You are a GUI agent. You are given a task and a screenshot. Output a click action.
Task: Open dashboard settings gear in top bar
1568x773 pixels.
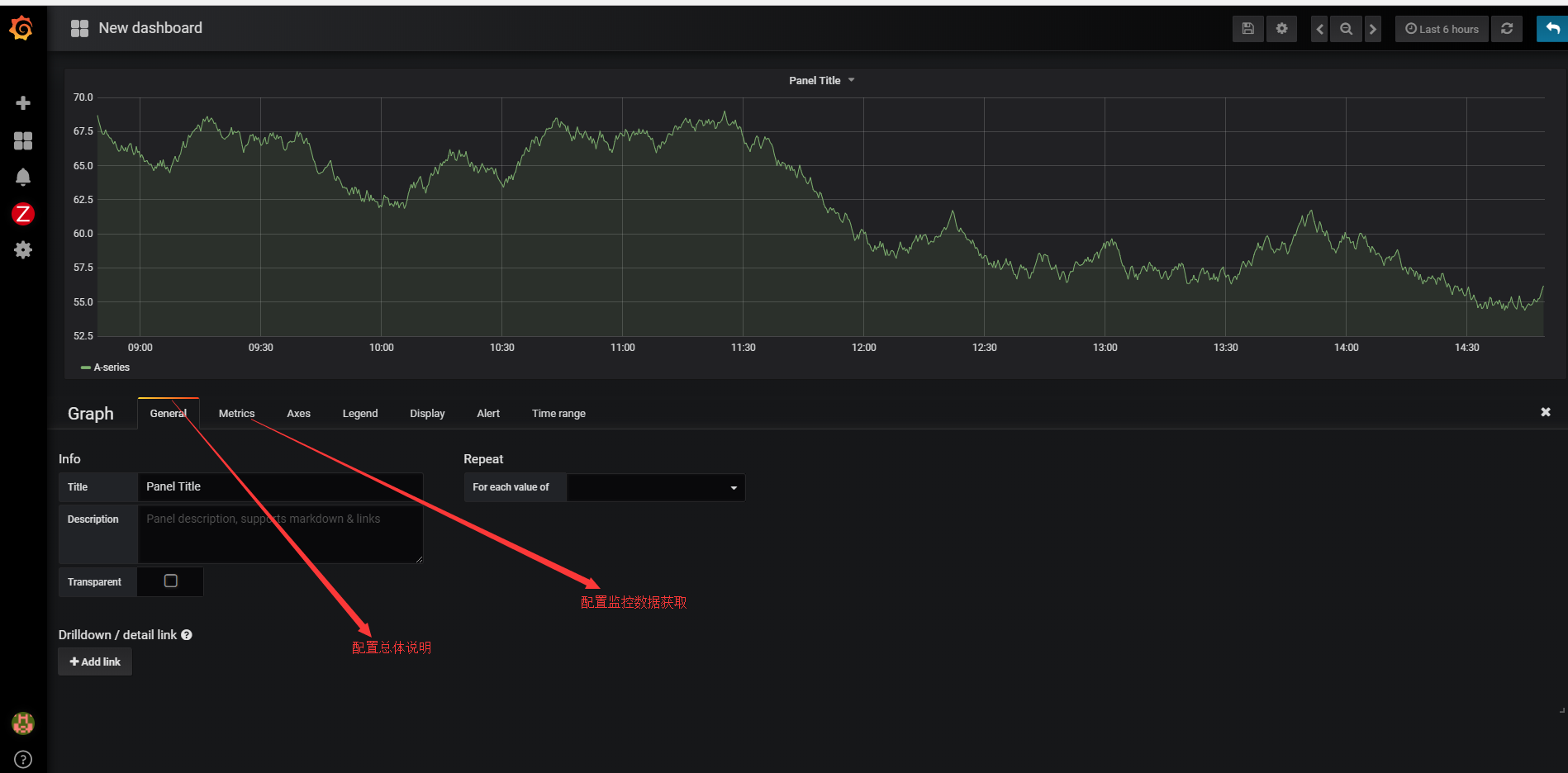click(1281, 29)
